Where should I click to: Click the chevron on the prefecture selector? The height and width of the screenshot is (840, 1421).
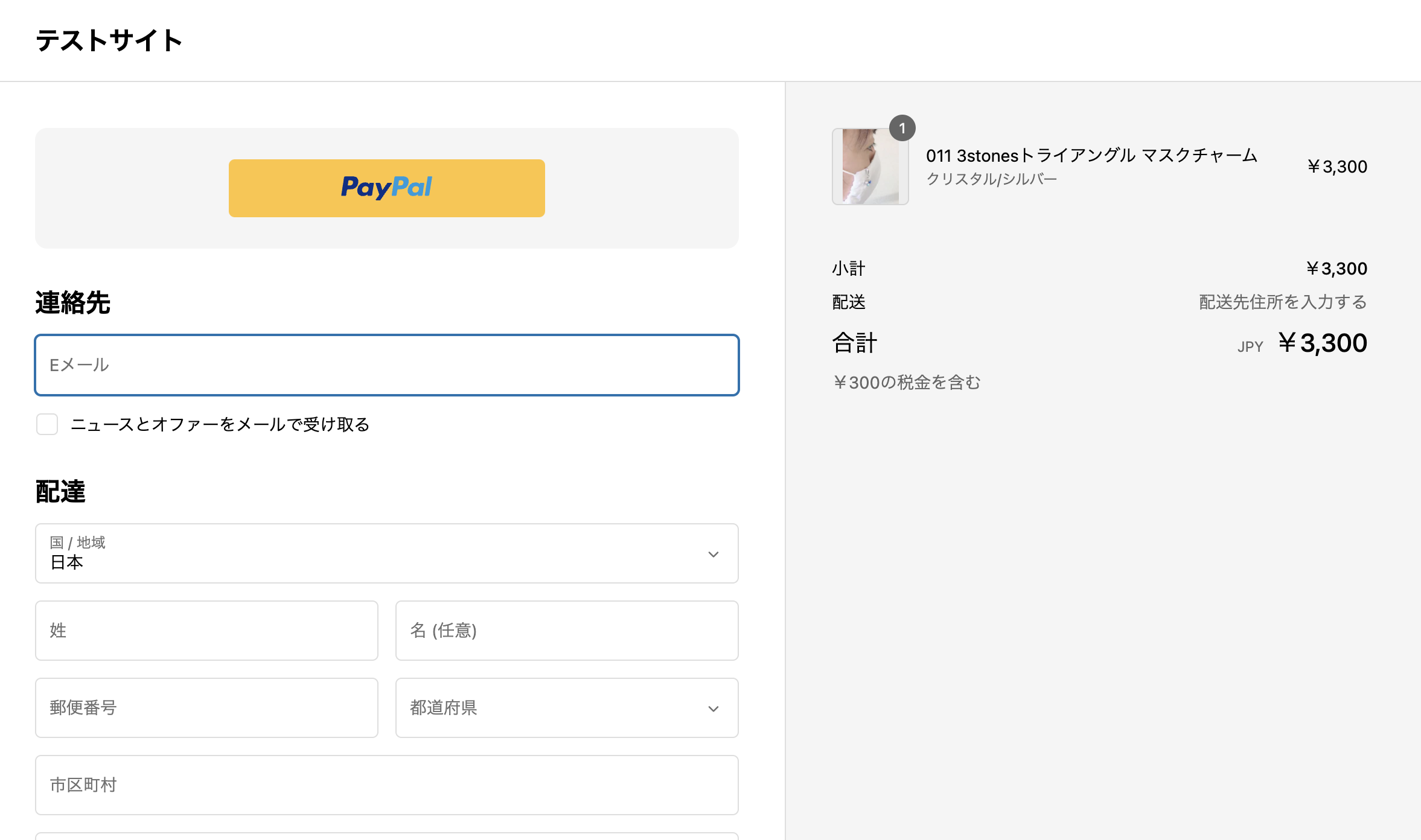pyautogui.click(x=714, y=708)
